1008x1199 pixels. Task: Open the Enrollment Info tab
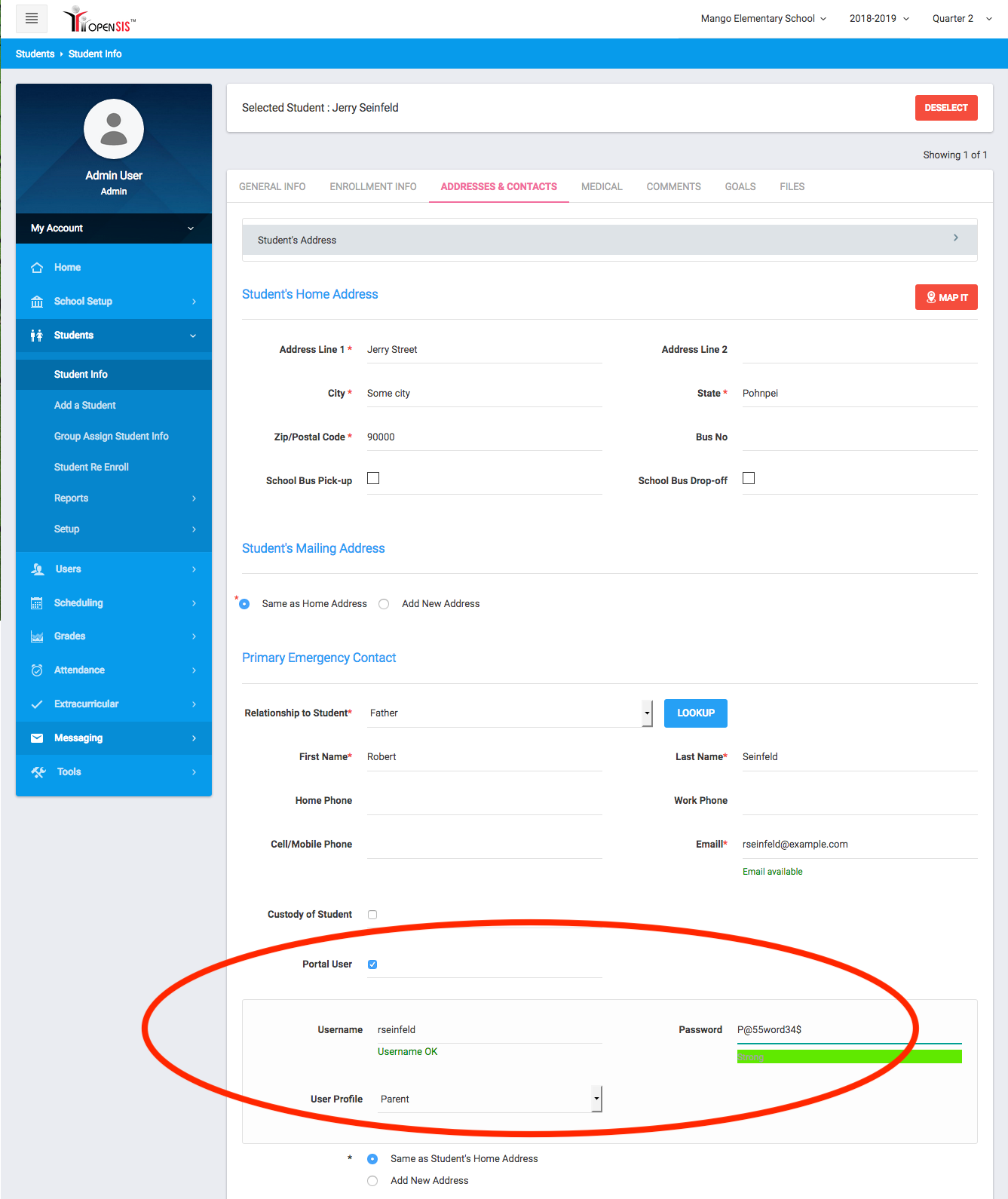click(372, 186)
